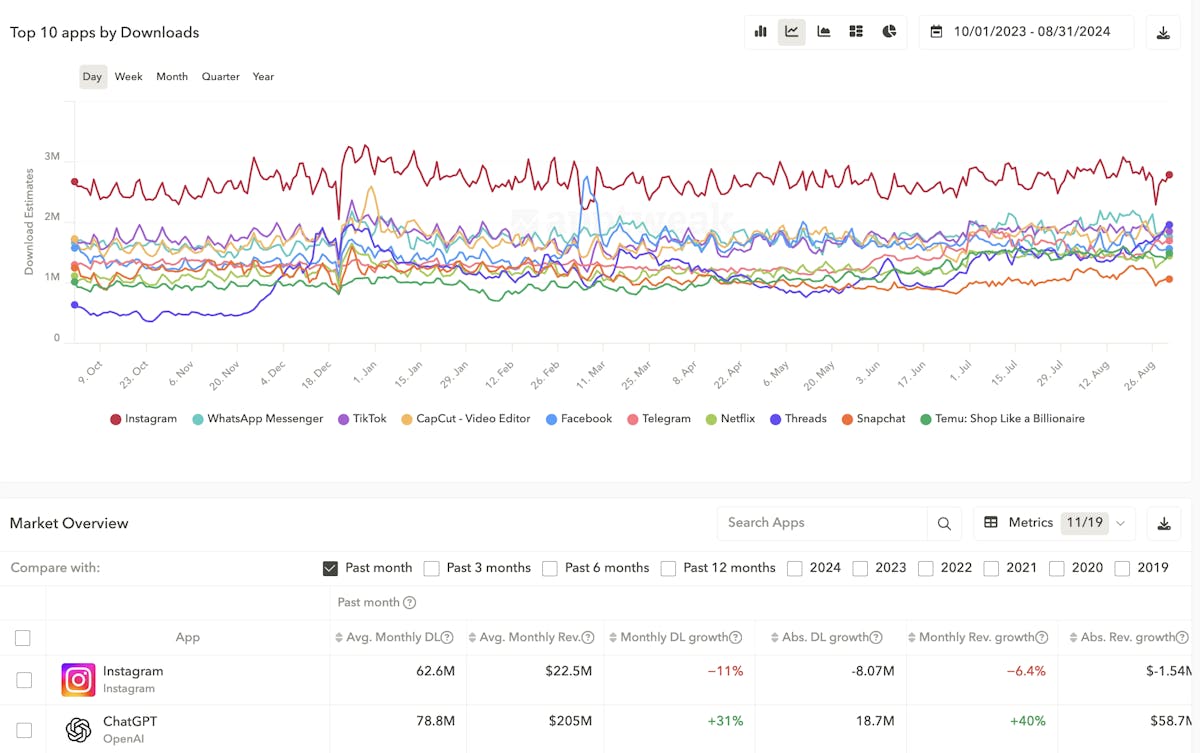Open help icon for Avg. Monthly DL
The width and height of the screenshot is (1200, 753).
(447, 638)
